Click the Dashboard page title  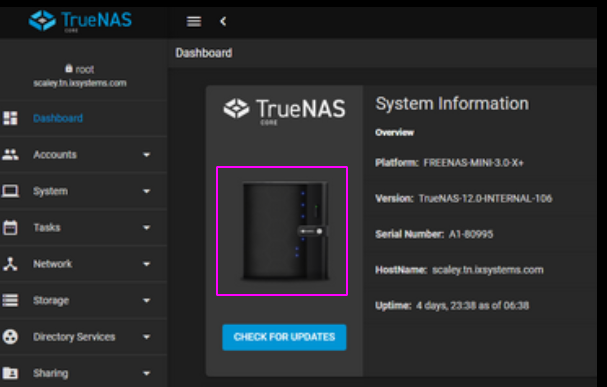pyautogui.click(x=204, y=53)
